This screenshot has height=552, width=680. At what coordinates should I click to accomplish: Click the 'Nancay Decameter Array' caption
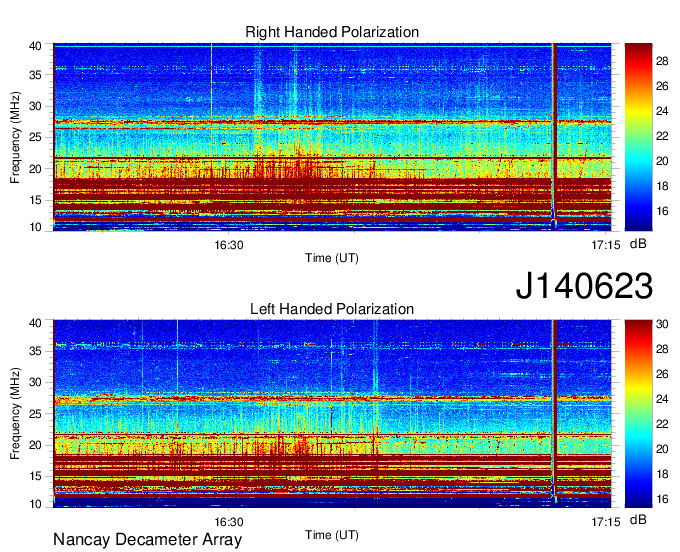click(x=147, y=540)
